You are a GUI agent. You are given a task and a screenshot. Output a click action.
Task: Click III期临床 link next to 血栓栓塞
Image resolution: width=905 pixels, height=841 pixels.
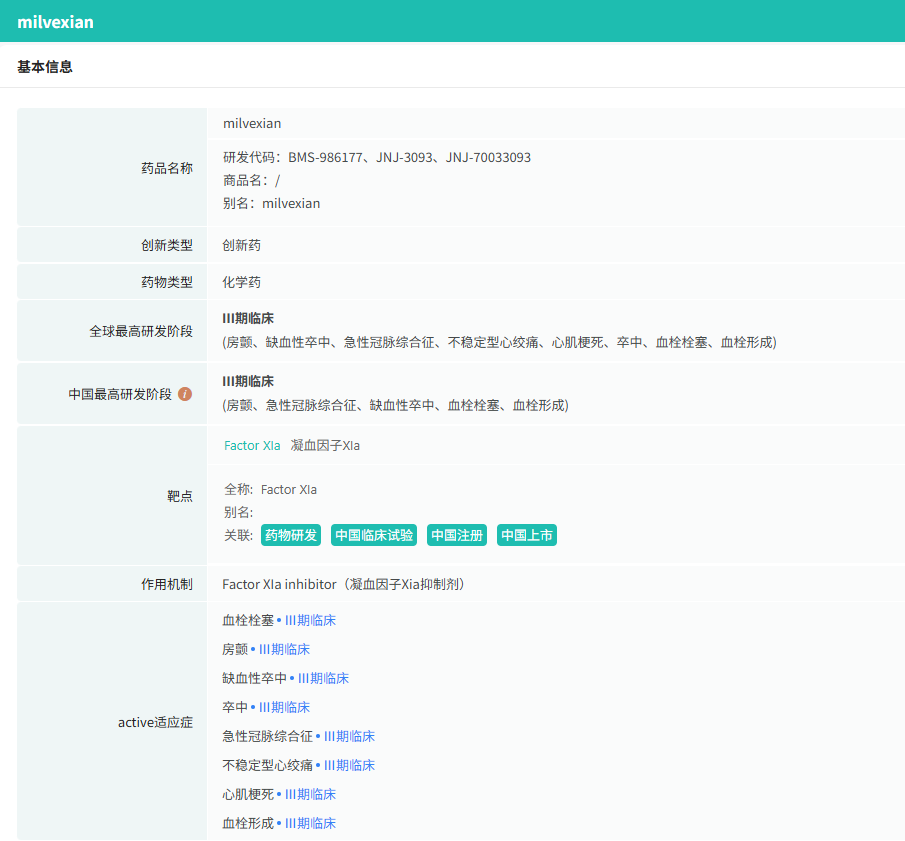[x=310, y=620]
